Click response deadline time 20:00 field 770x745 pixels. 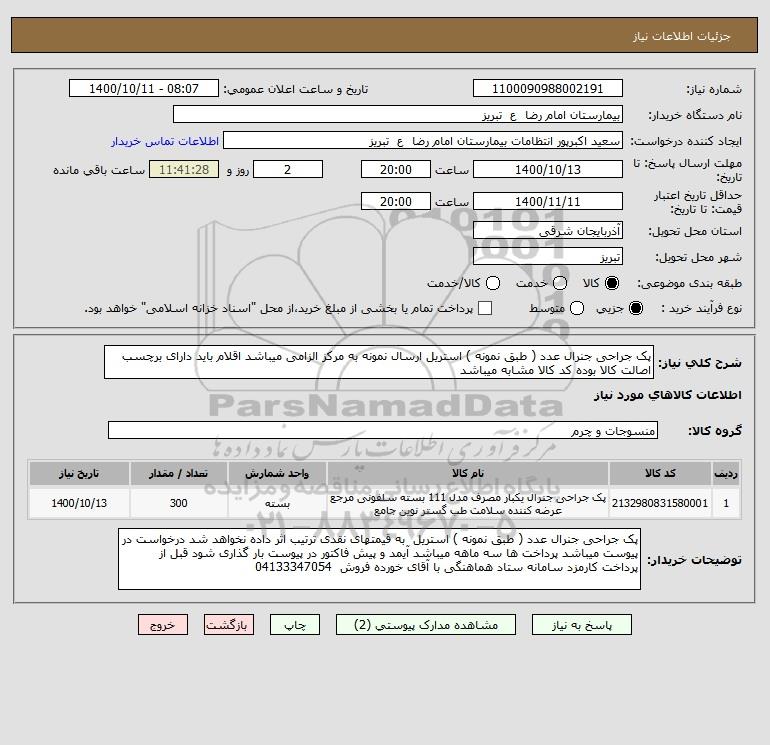click(396, 169)
